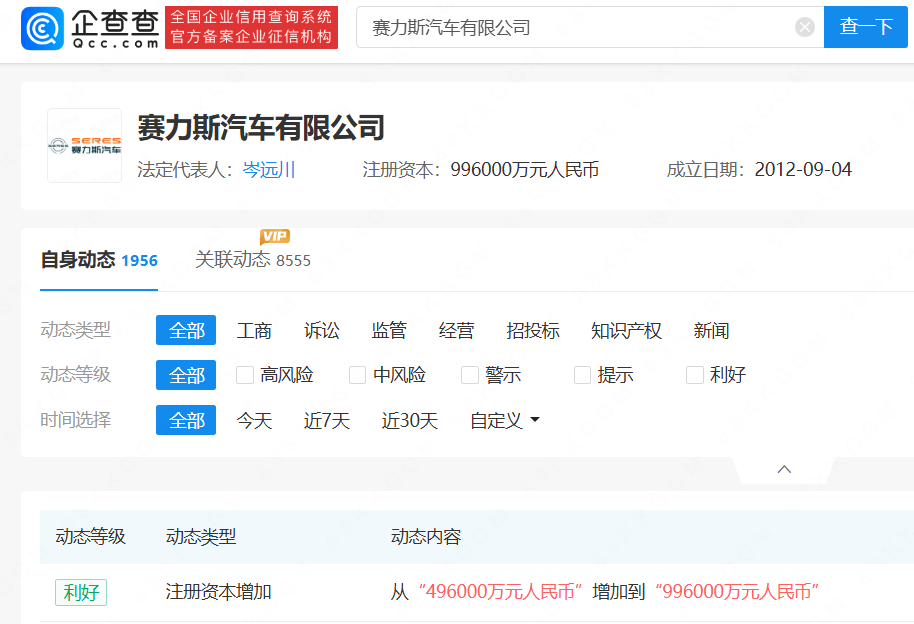This screenshot has width=914, height=624.
Task: Filter by 知识产权 type
Action: tap(626, 331)
